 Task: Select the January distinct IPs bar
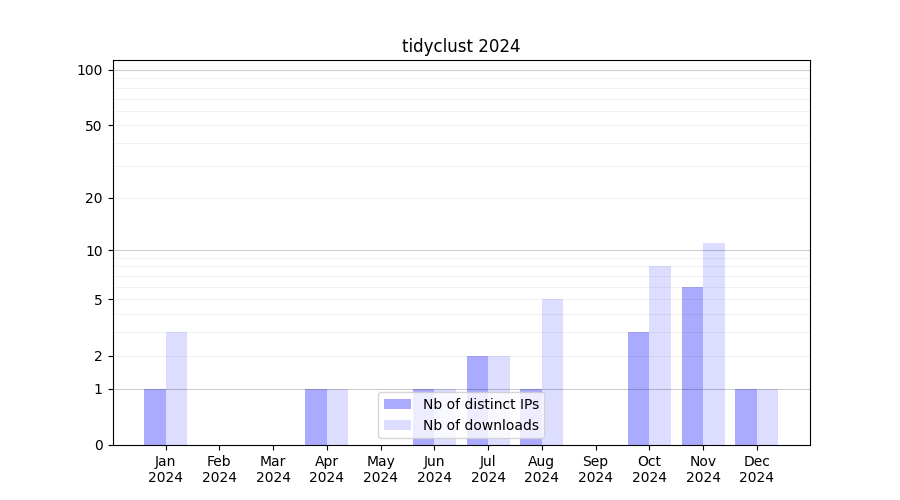(155, 417)
